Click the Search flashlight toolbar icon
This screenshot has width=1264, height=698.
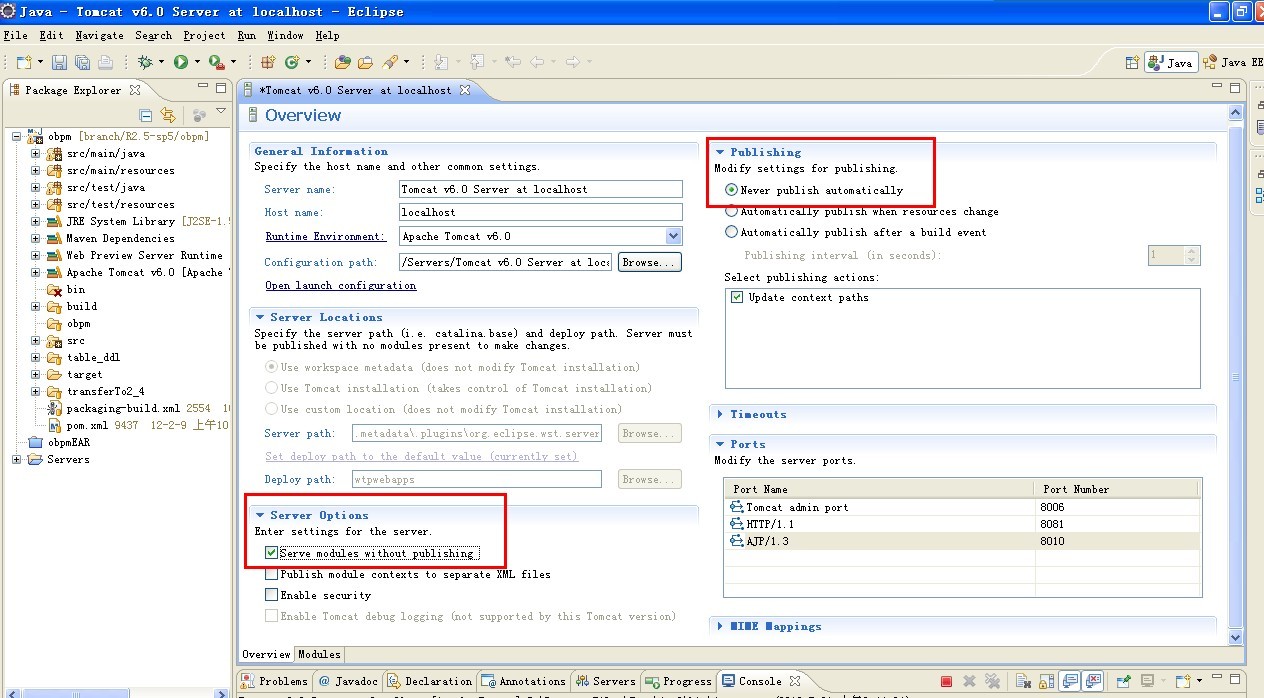coord(390,62)
